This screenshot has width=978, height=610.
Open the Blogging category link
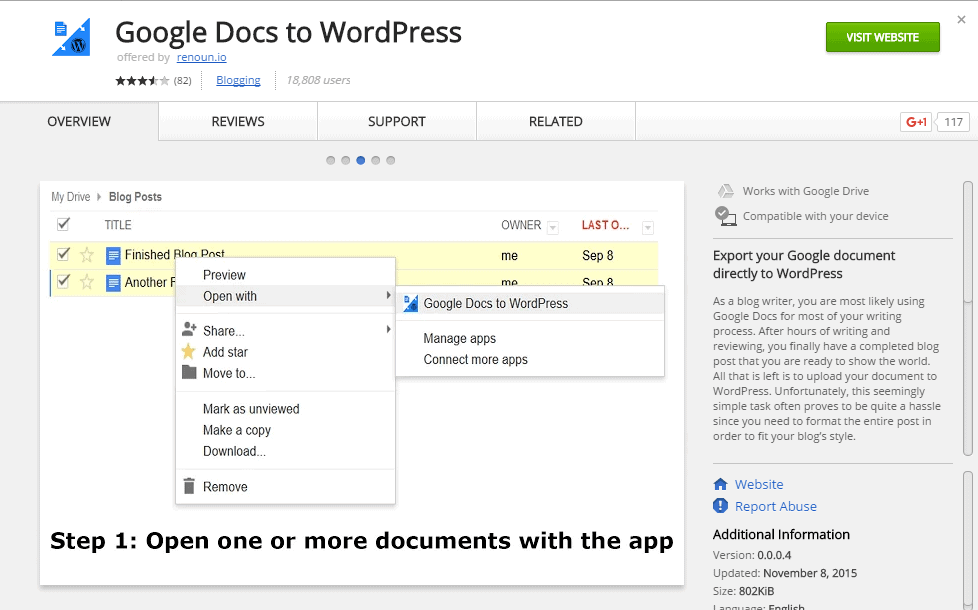click(x=238, y=80)
